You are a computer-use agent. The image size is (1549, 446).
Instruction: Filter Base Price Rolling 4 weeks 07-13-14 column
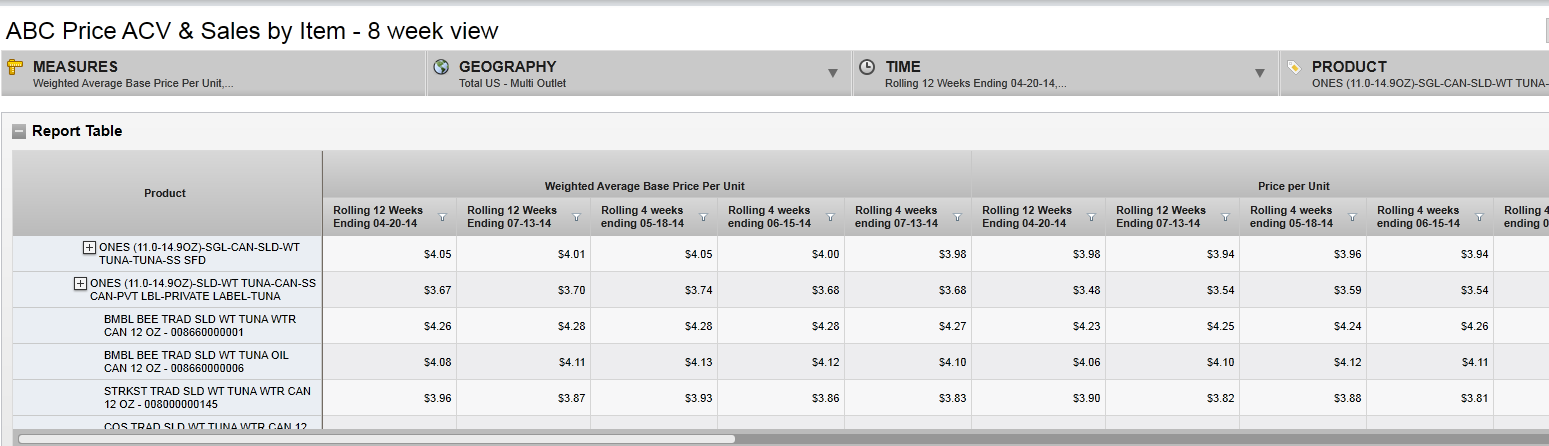coord(957,217)
